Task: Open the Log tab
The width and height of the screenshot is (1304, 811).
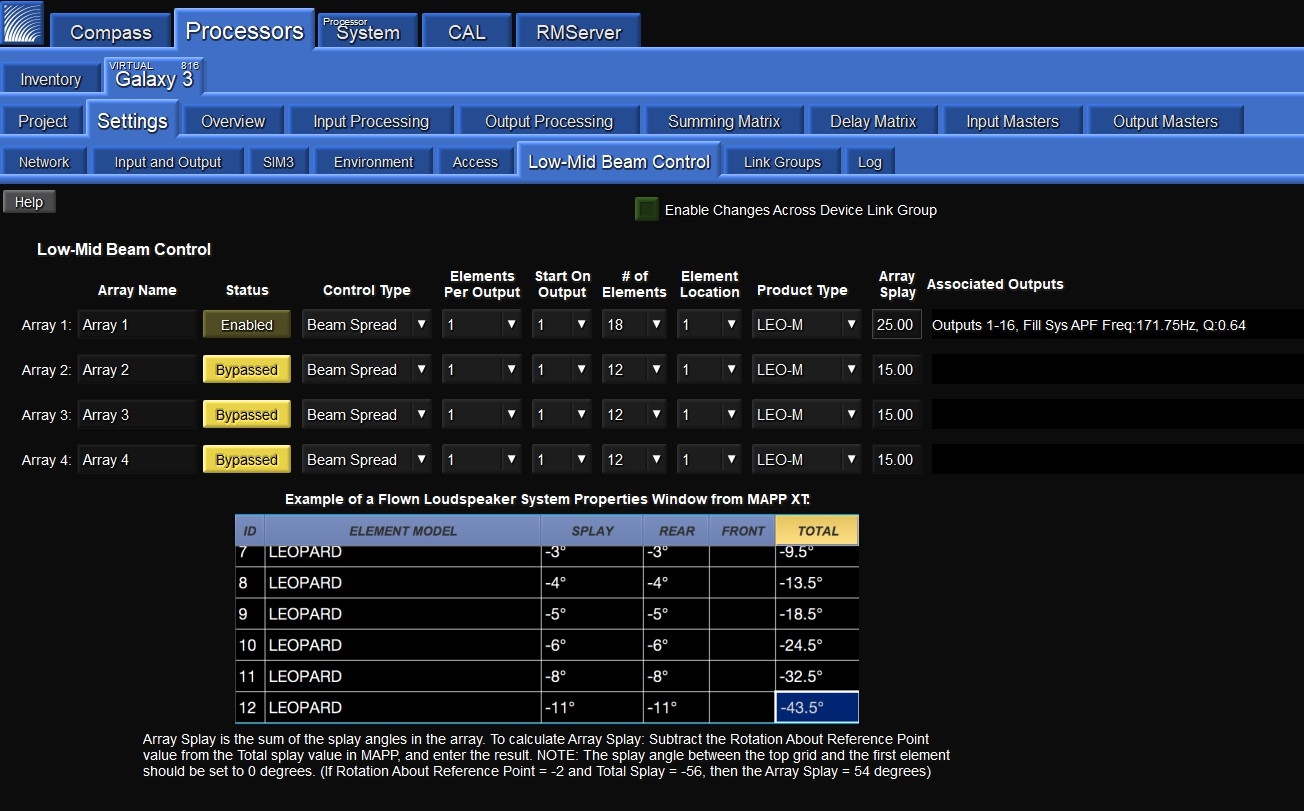Action: coord(869,162)
